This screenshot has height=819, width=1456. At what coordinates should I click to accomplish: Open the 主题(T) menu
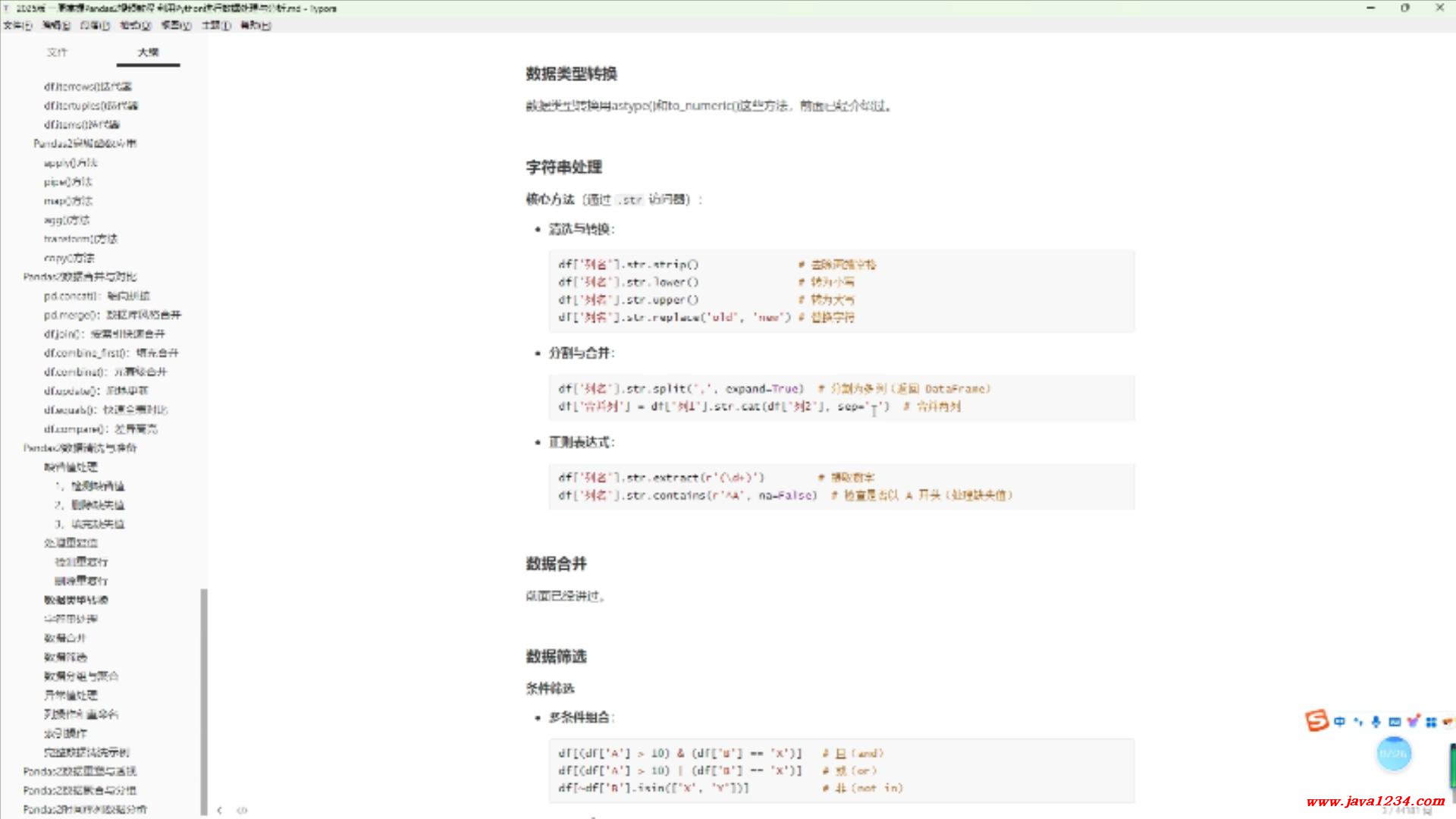tap(215, 25)
